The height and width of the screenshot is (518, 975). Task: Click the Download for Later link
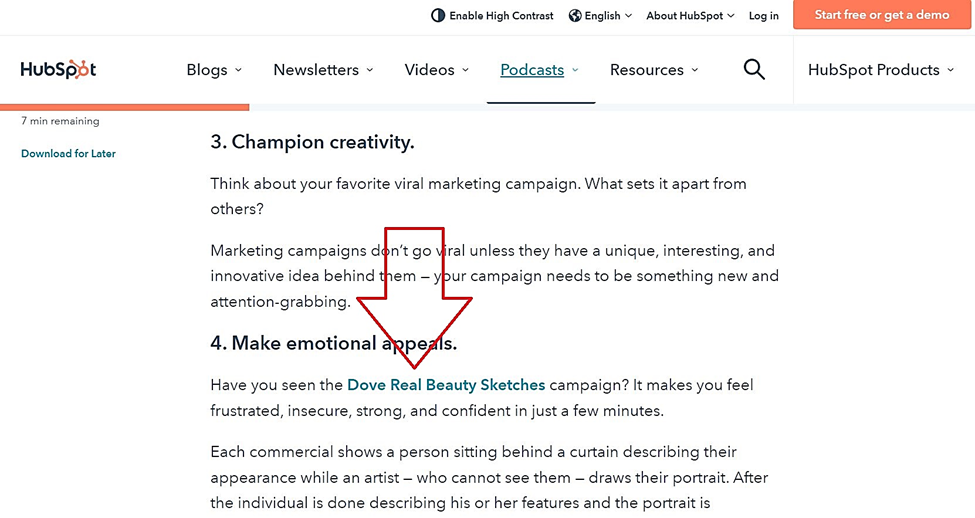pyautogui.click(x=68, y=154)
